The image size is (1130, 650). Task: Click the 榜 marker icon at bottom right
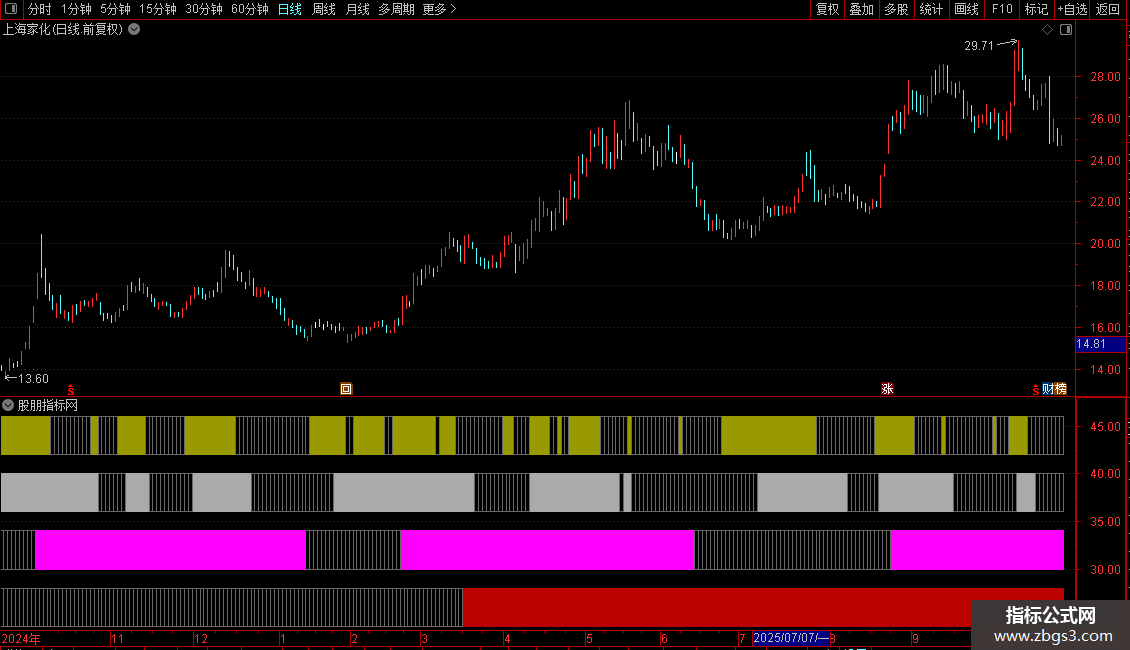(1060, 388)
